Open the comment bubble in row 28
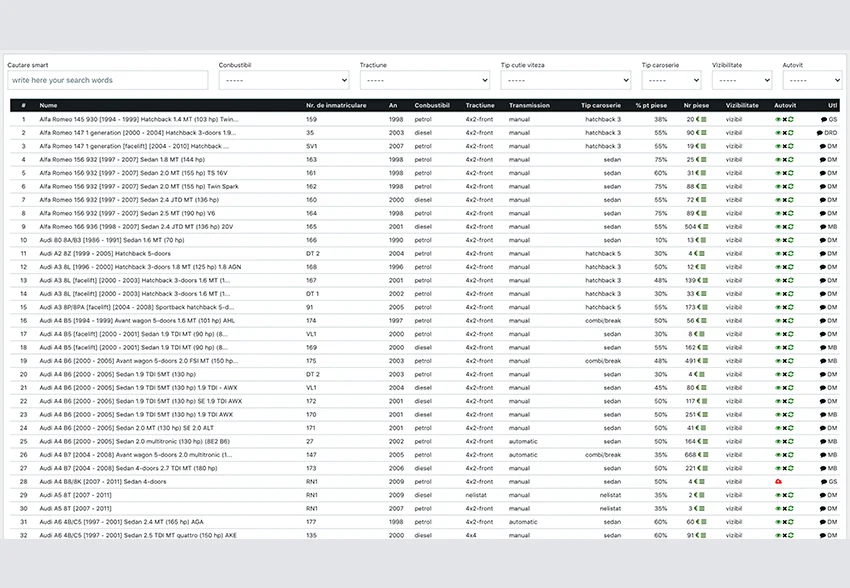Viewport: 850px width, 588px height. pyautogui.click(x=824, y=482)
